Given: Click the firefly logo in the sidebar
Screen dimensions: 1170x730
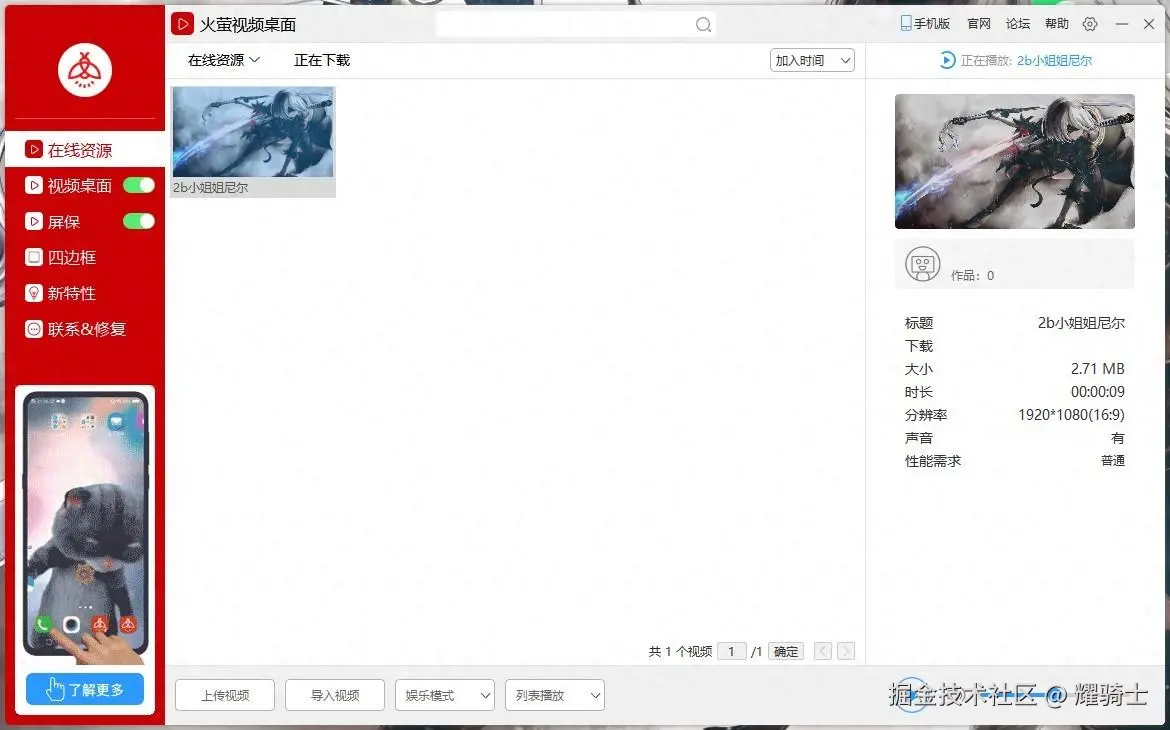Looking at the screenshot, I should pyautogui.click(x=85, y=70).
